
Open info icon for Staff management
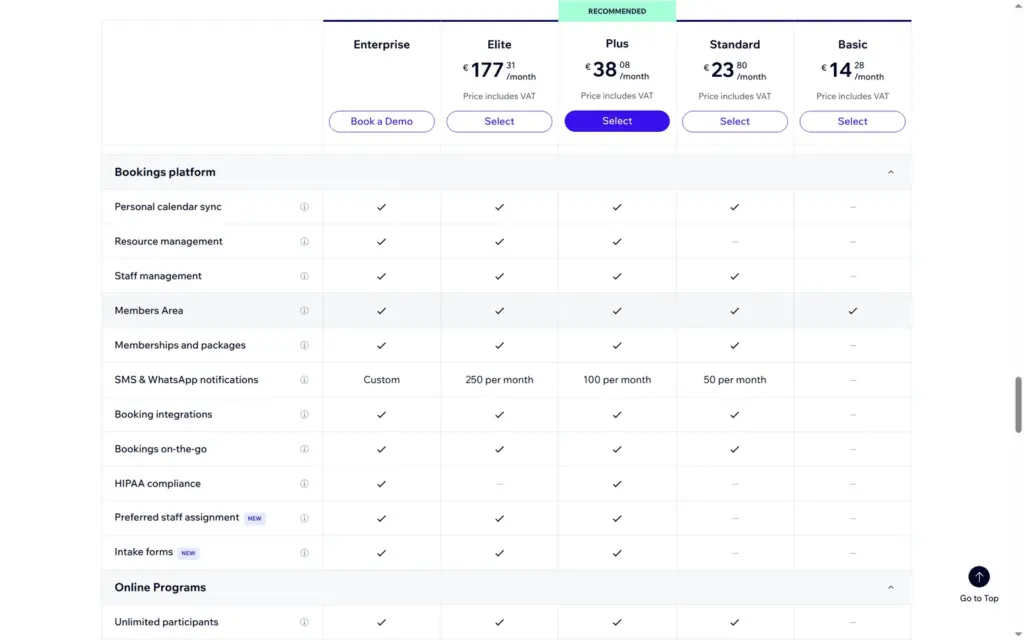pyautogui.click(x=304, y=276)
